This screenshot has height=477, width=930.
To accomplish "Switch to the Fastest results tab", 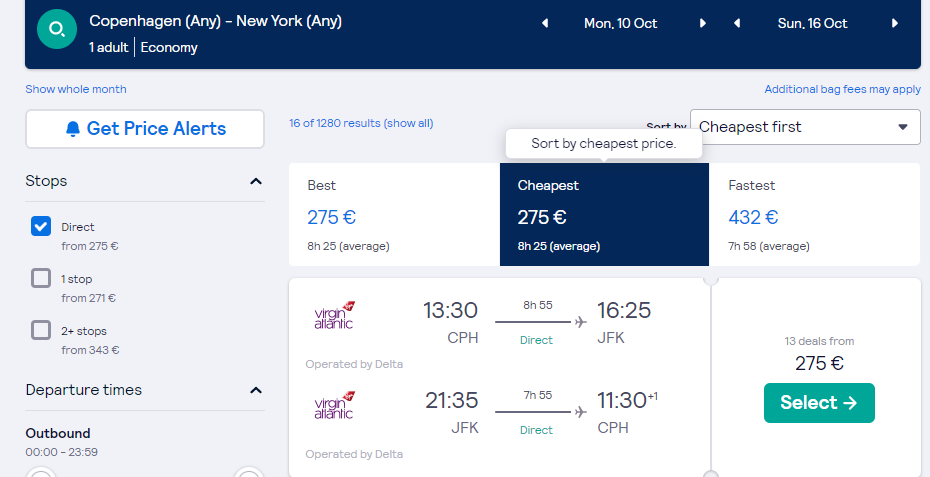I will 814,215.
